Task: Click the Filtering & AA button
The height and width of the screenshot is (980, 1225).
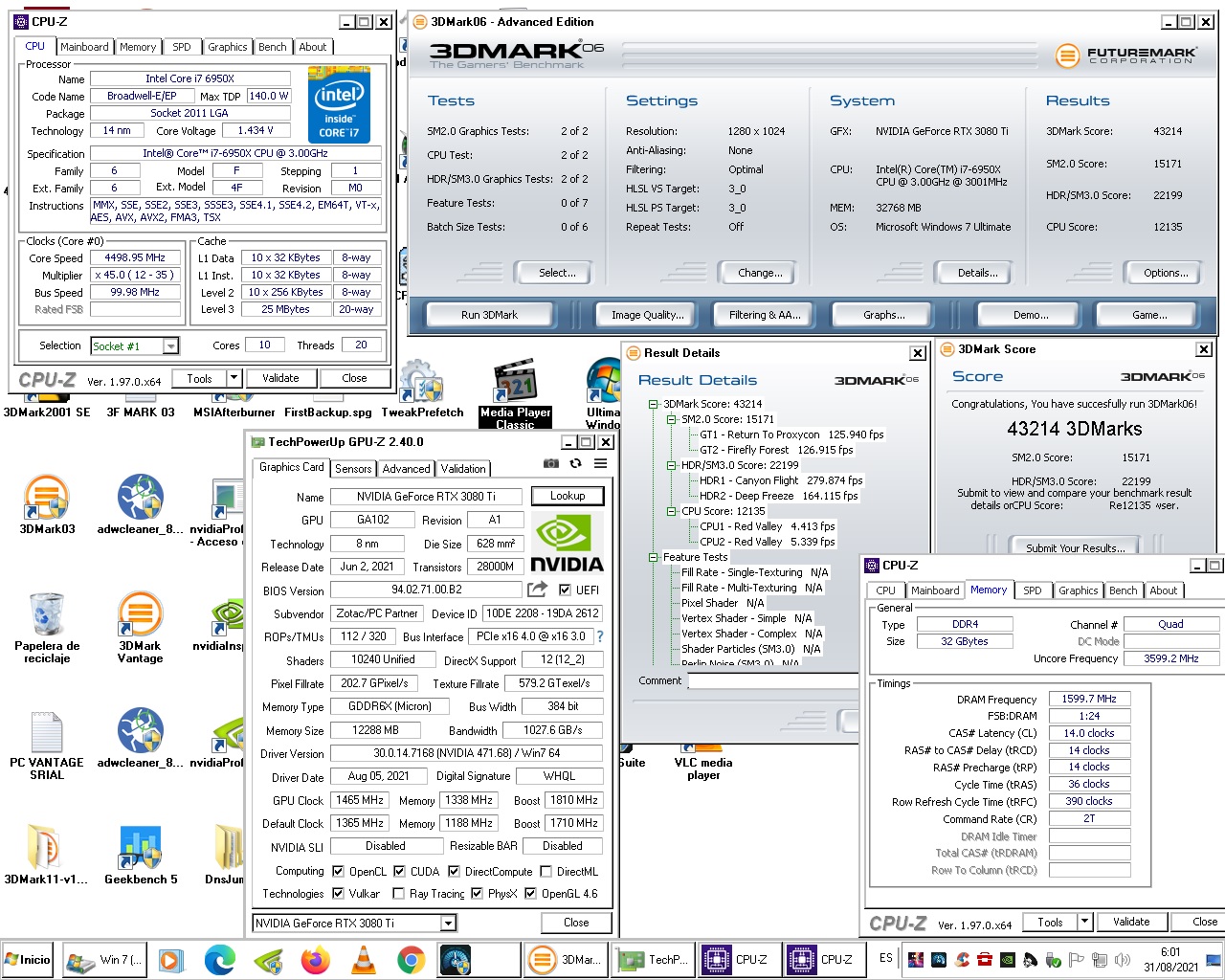Action: click(x=765, y=315)
